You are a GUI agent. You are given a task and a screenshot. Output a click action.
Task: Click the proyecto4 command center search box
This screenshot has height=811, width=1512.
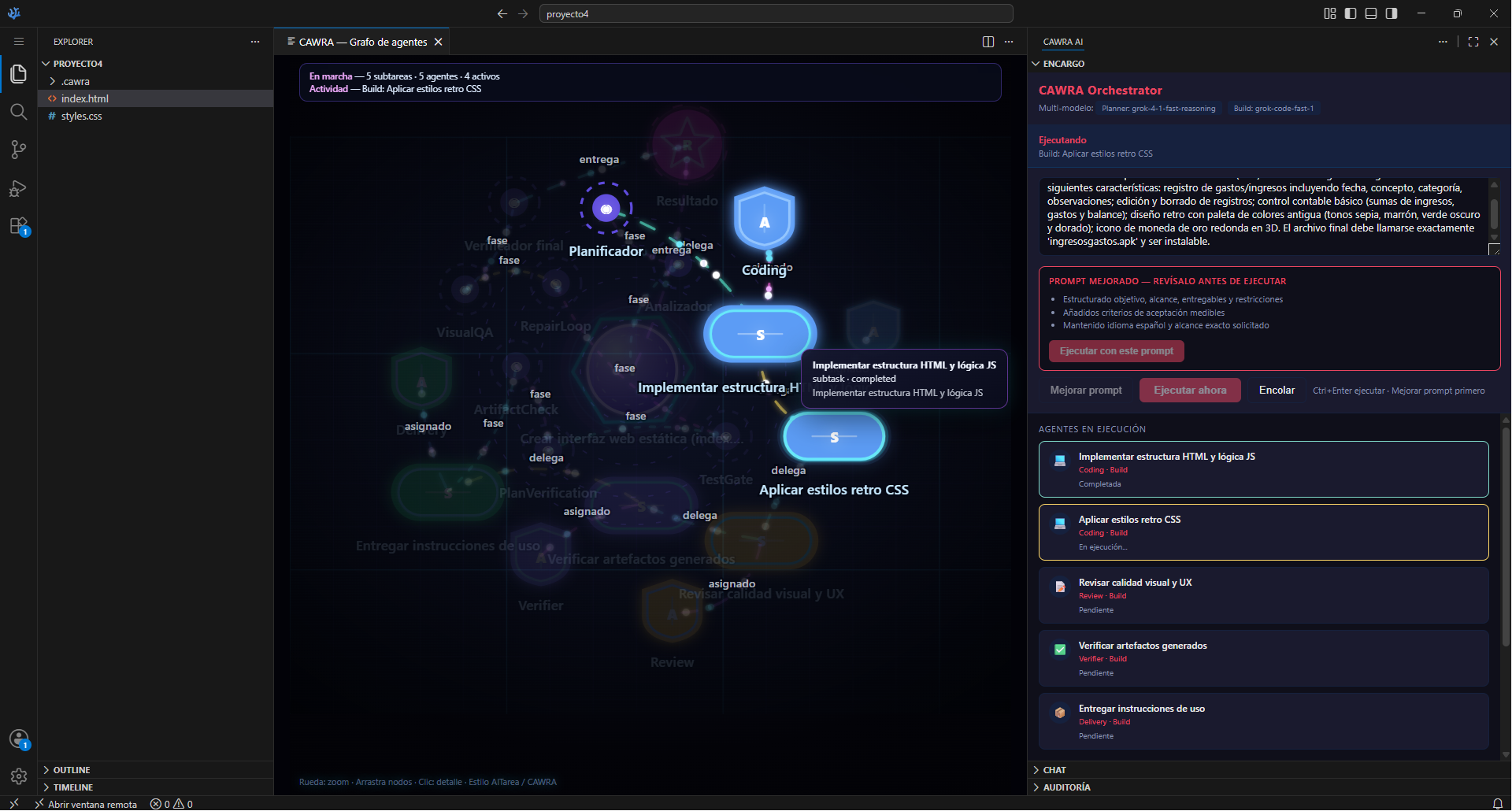[x=776, y=13]
